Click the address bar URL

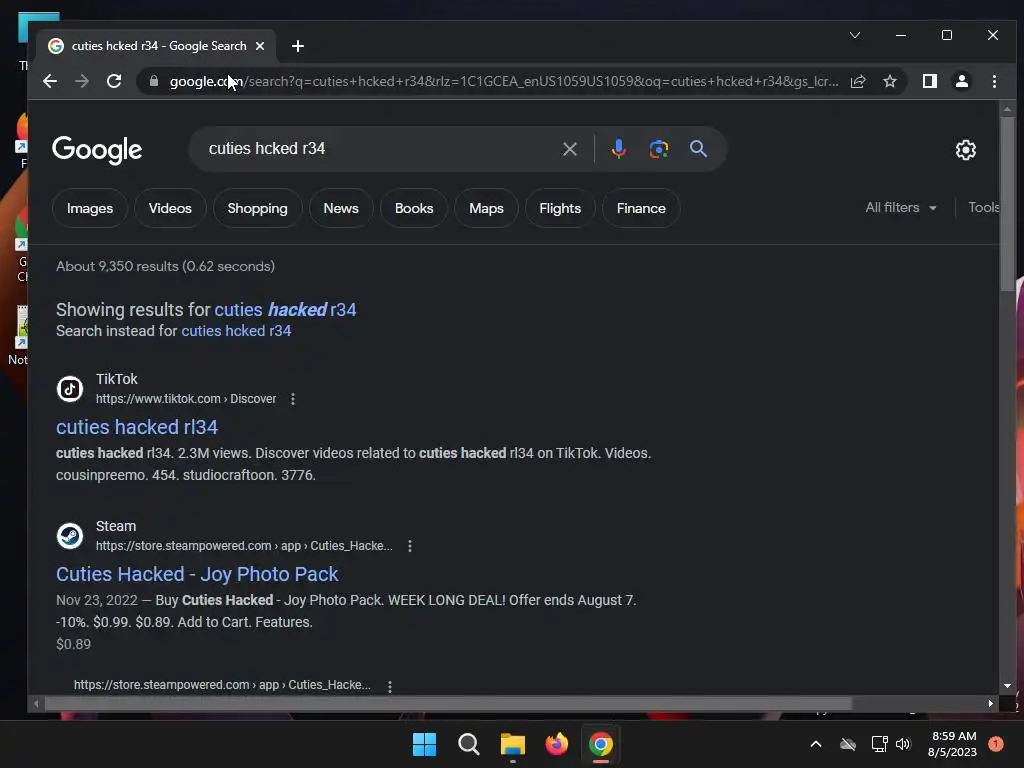click(503, 81)
